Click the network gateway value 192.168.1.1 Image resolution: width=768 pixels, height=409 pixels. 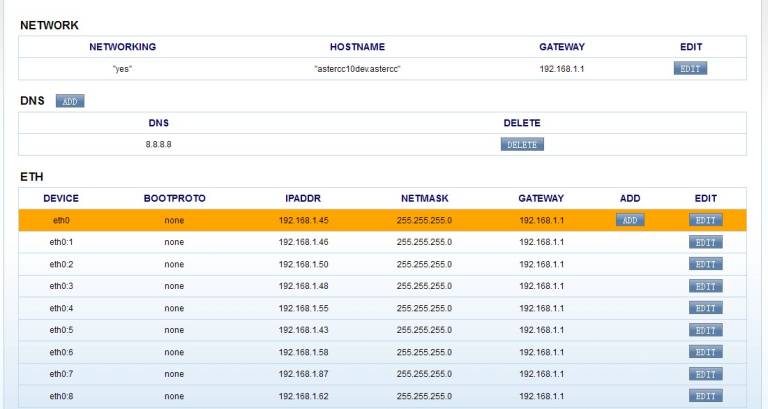(561, 69)
